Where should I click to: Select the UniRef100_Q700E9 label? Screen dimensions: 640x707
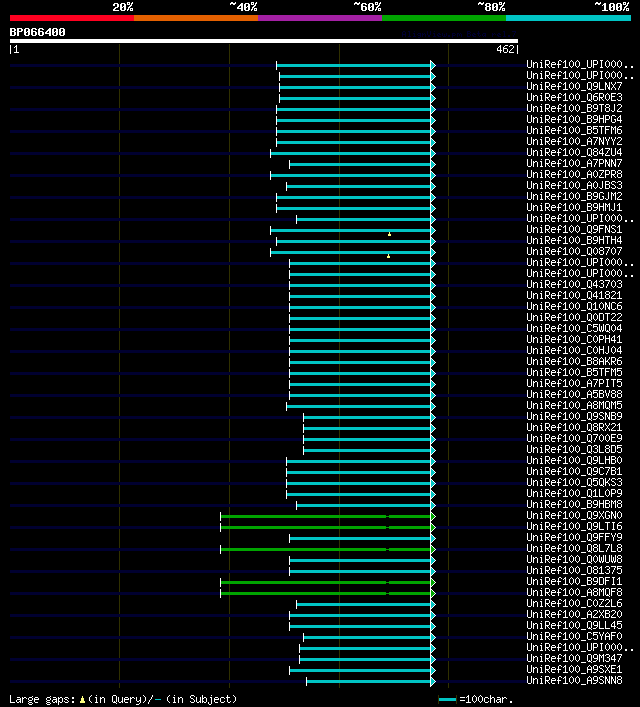(x=574, y=438)
